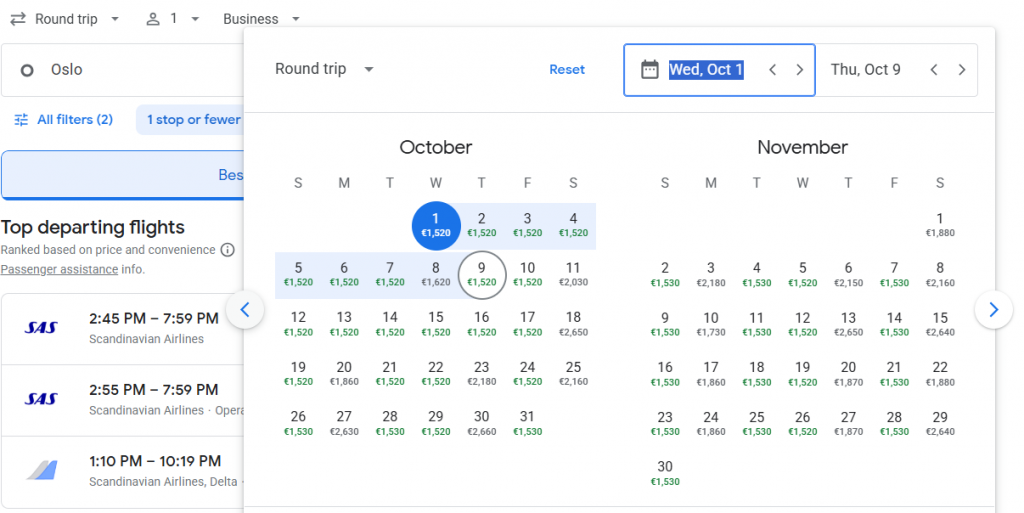This screenshot has width=1024, height=513.
Task: Click the SAS logo for 2:45 PM flight
Action: (x=41, y=328)
